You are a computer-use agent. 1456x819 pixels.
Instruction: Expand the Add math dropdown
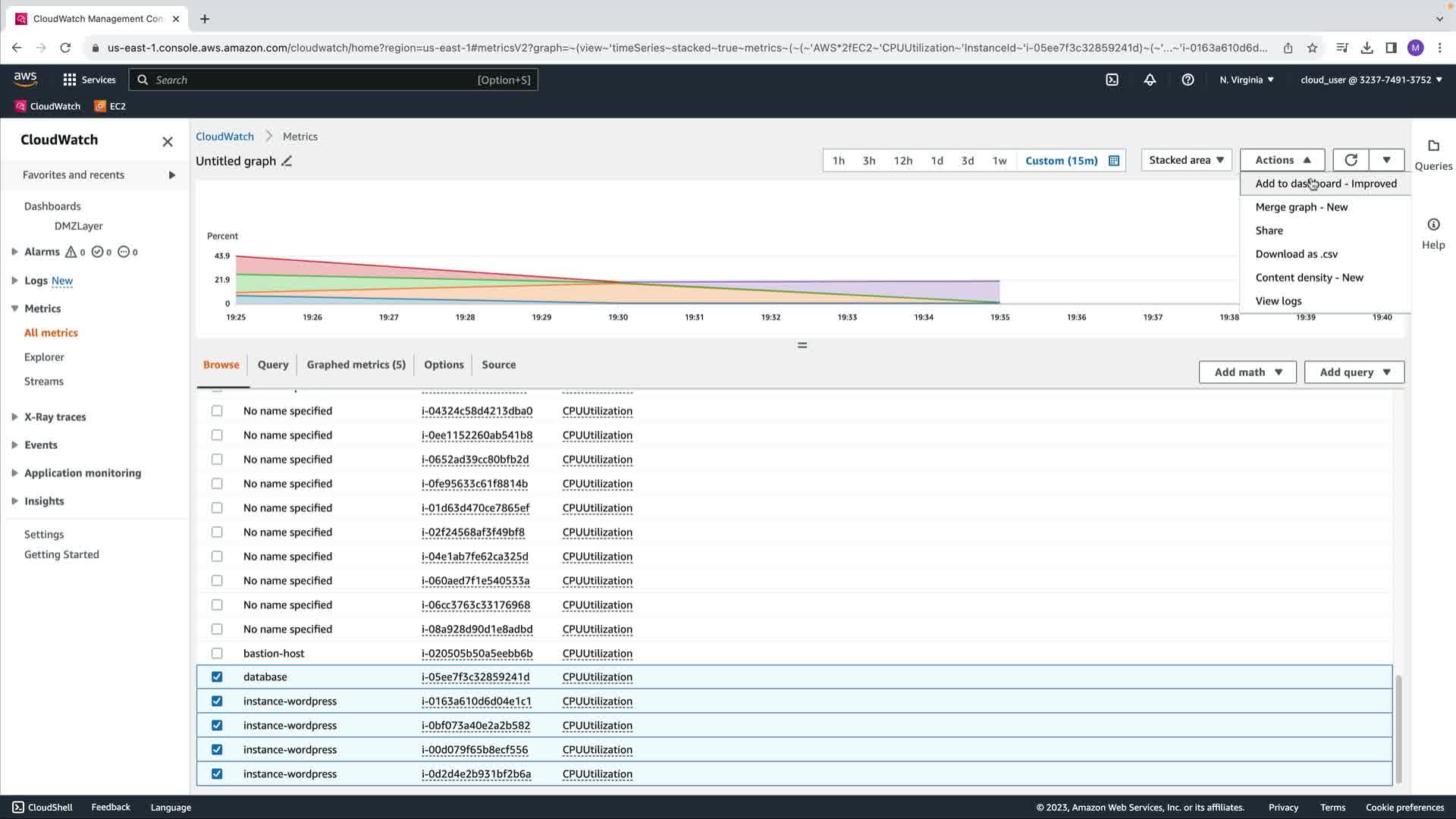1247,372
